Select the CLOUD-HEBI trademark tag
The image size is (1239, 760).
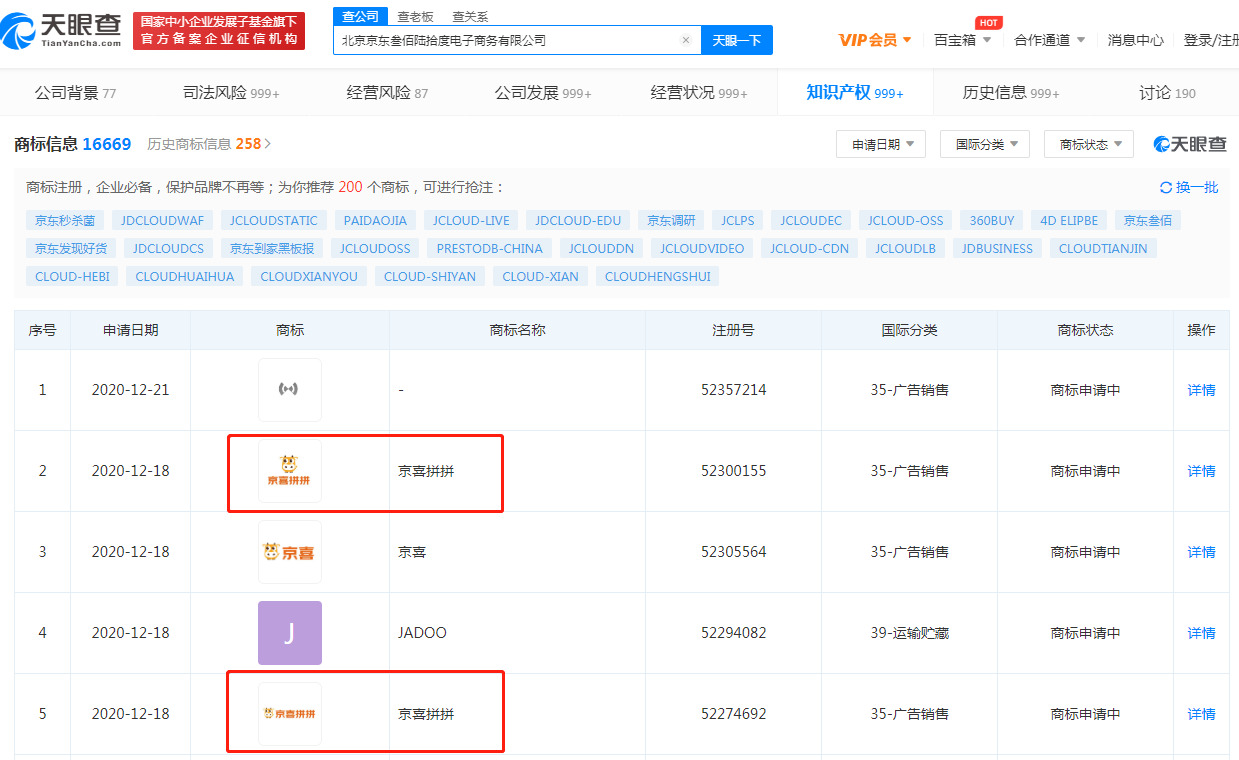[x=72, y=276]
